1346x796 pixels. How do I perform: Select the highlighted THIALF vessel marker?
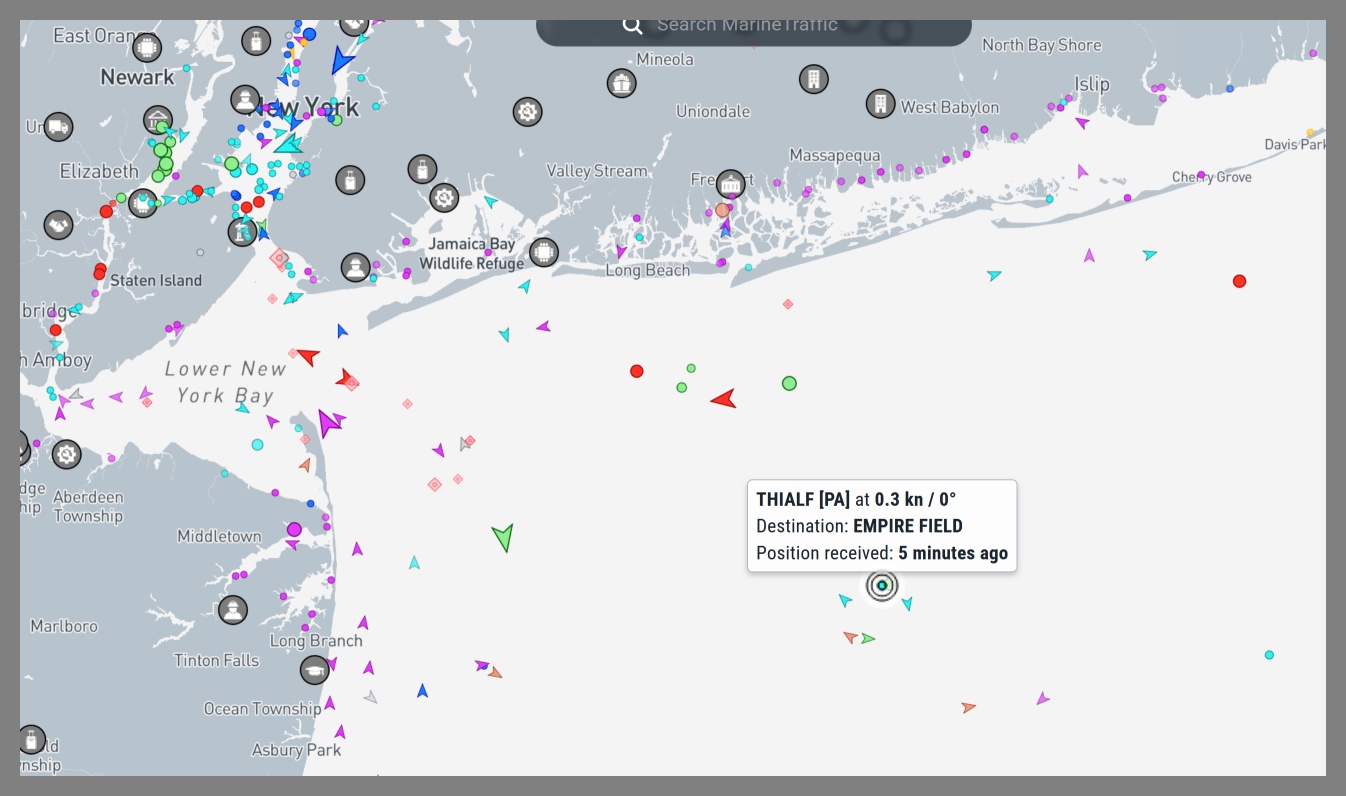point(882,585)
